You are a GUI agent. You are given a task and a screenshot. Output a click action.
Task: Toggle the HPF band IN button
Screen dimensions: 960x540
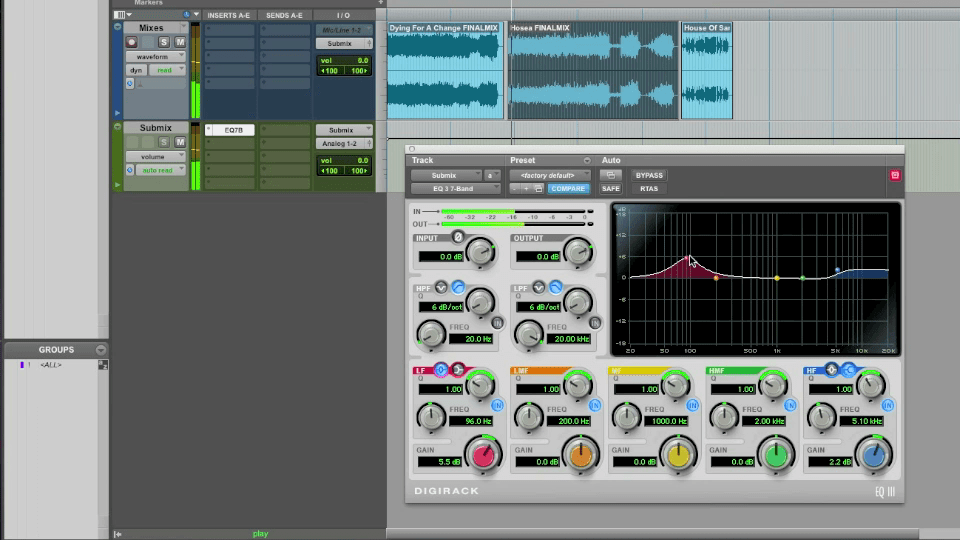[497, 323]
